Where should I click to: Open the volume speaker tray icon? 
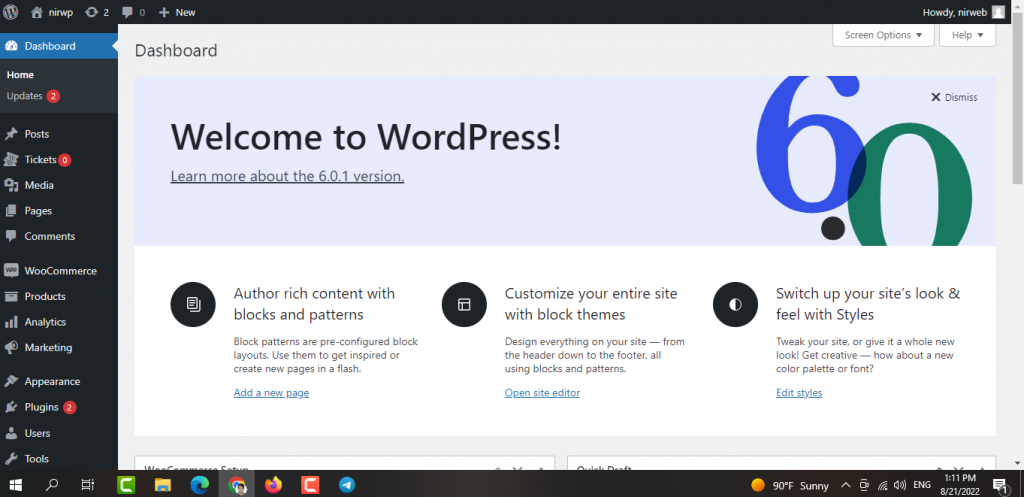point(901,485)
